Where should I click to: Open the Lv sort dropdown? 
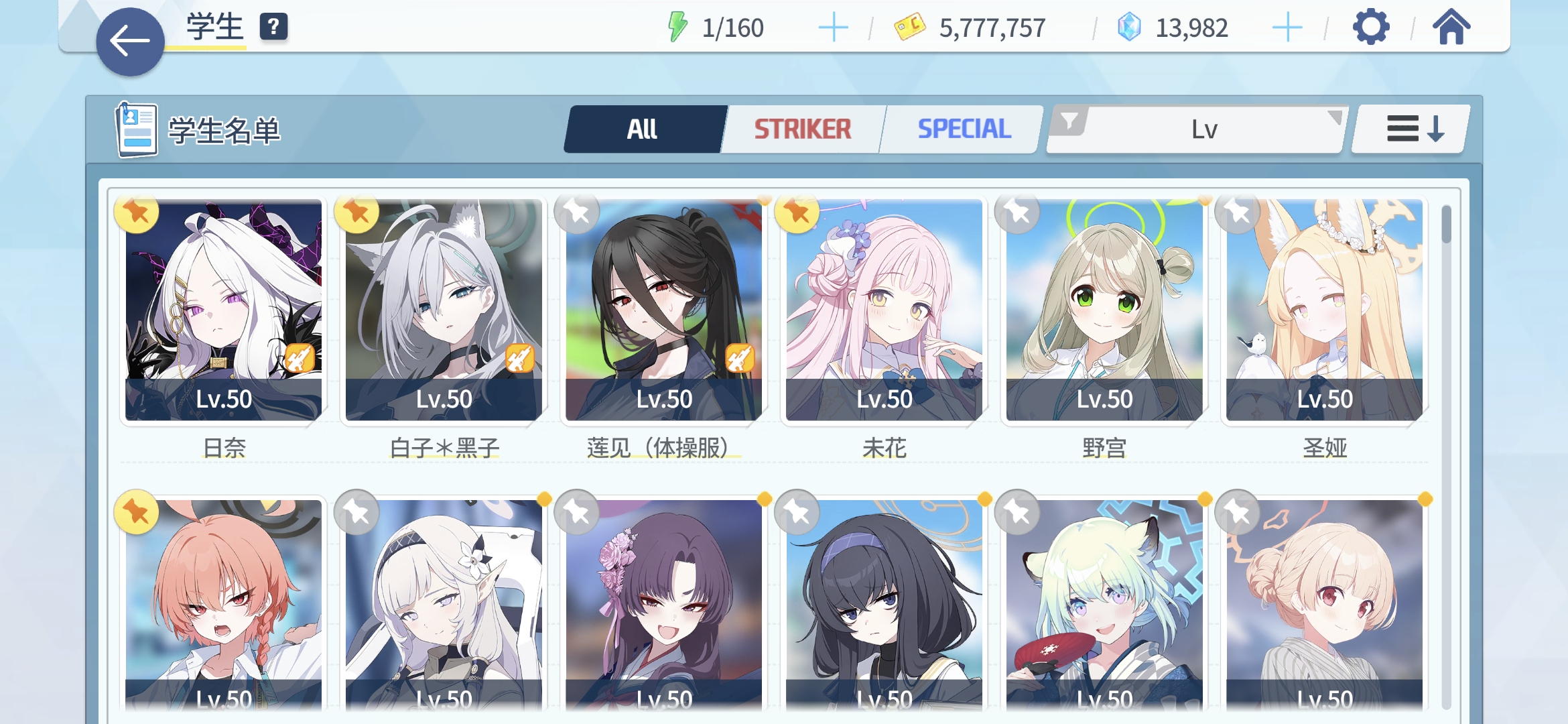coord(1197,129)
